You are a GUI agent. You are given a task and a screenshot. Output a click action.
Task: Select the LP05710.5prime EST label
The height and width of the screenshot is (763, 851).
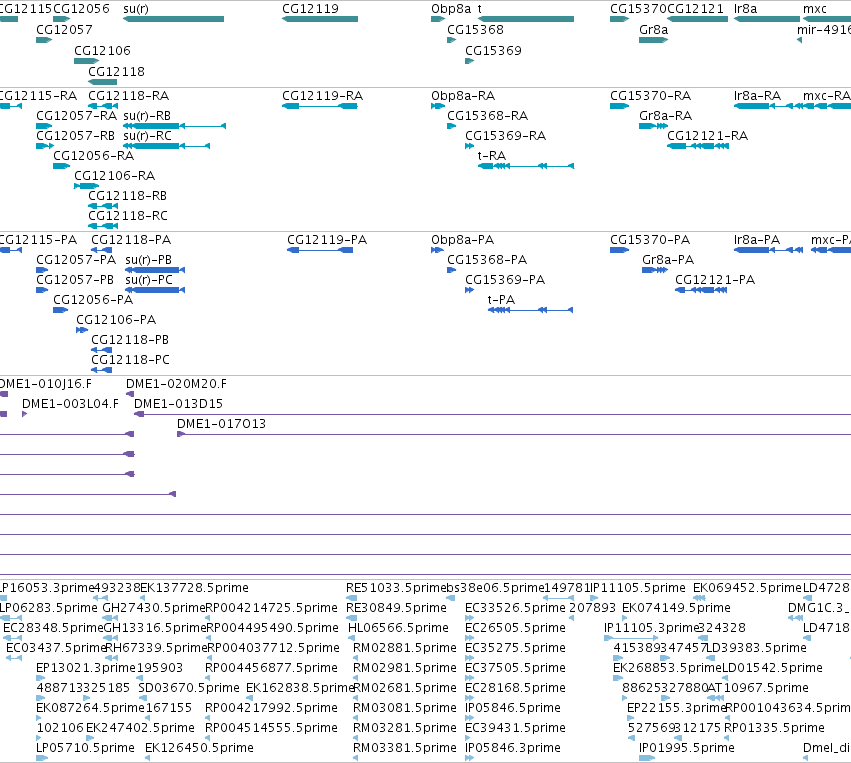coord(85,748)
